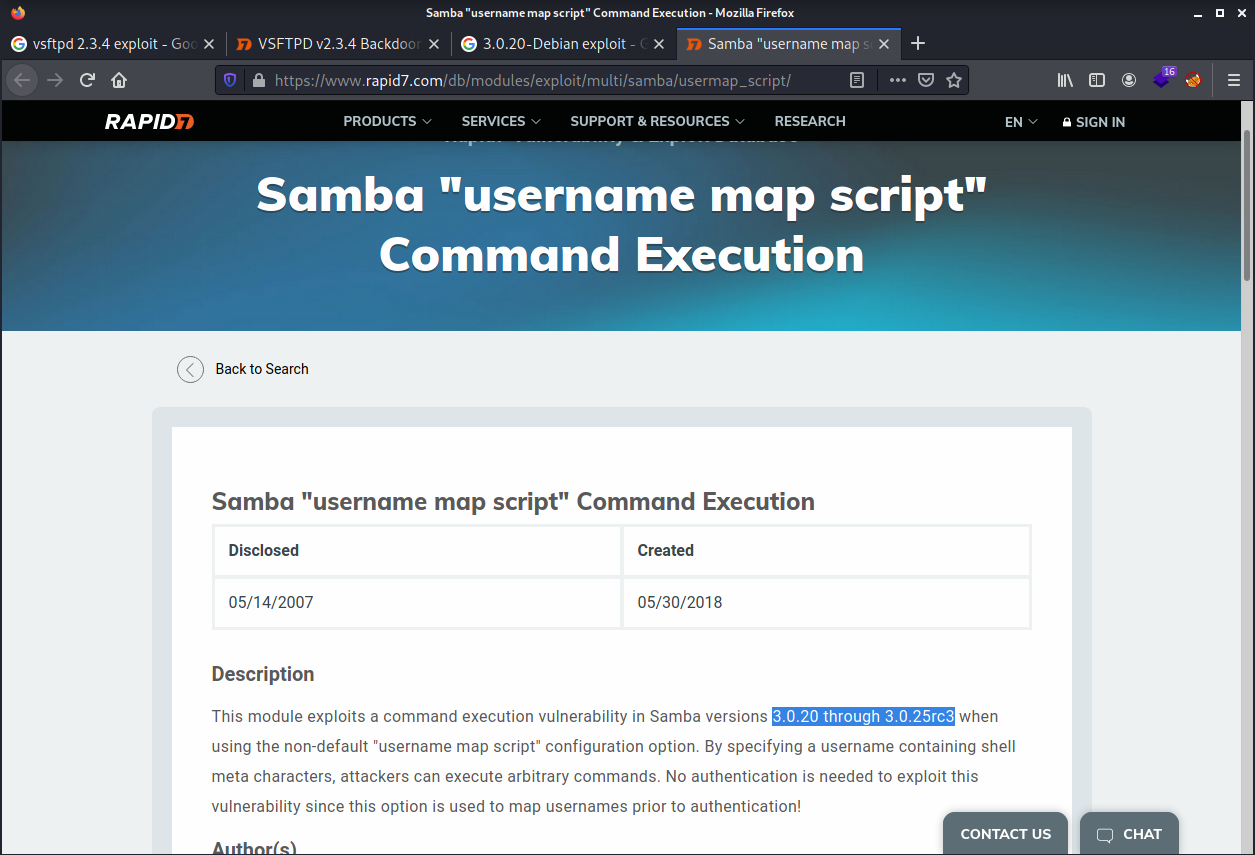
Task: Click the card's Samba Command Execution heading
Action: pos(513,501)
